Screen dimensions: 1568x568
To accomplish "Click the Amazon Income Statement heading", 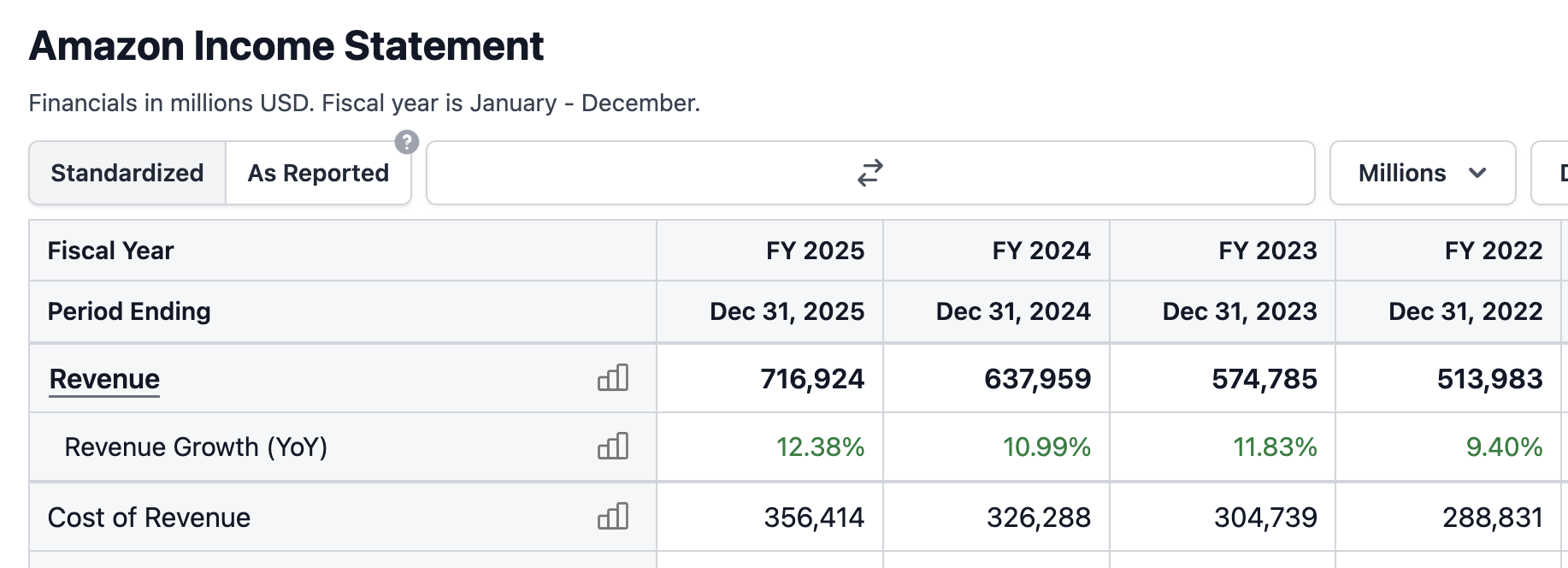I will coord(286,46).
